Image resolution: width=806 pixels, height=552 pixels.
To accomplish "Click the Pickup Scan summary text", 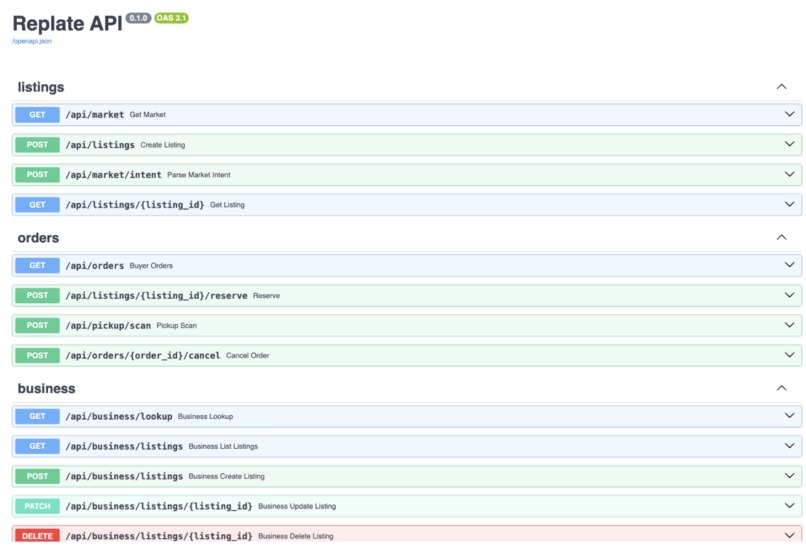I will click(176, 325).
